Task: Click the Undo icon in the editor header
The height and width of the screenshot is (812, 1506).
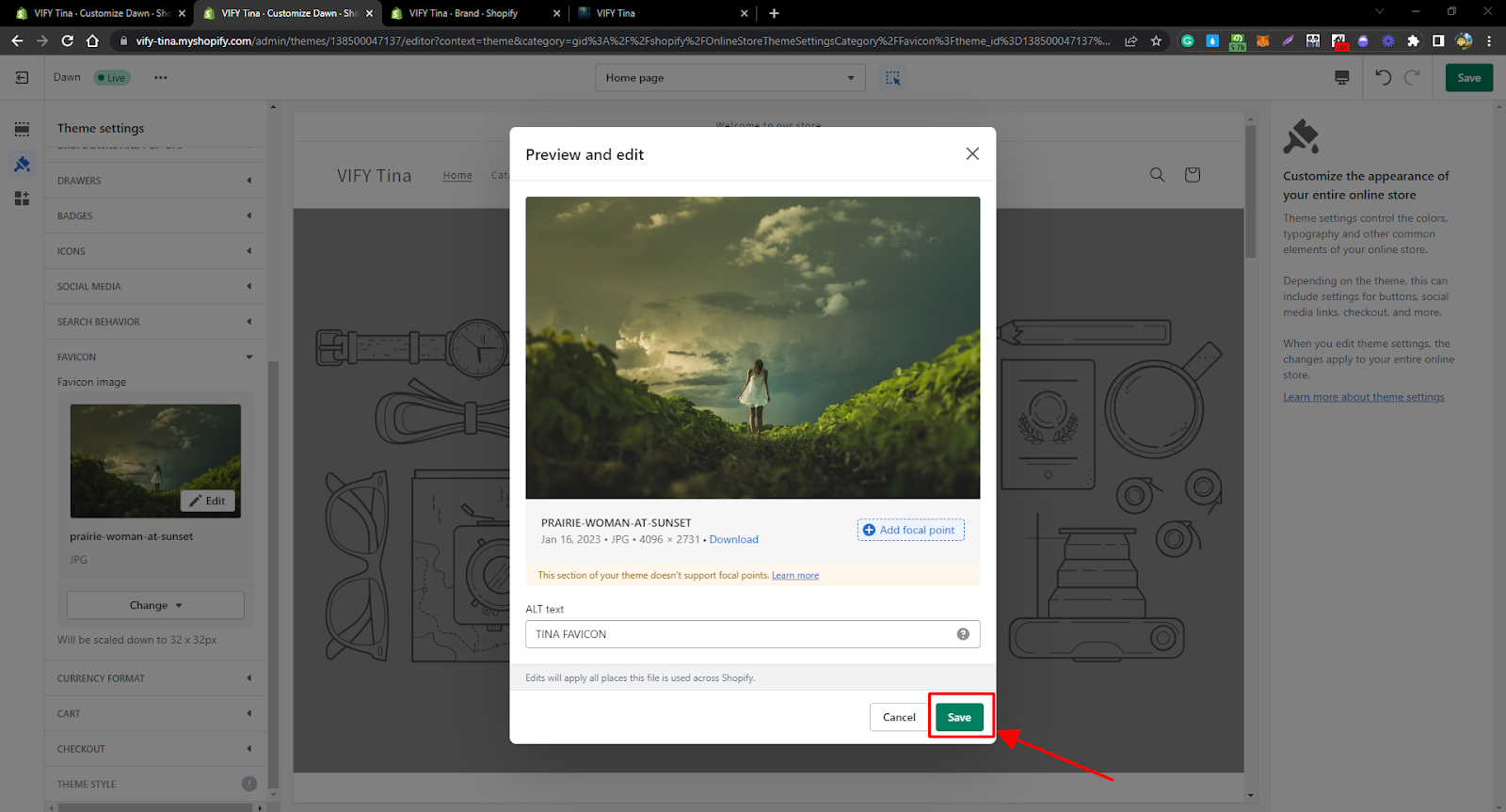Action: pos(1383,78)
